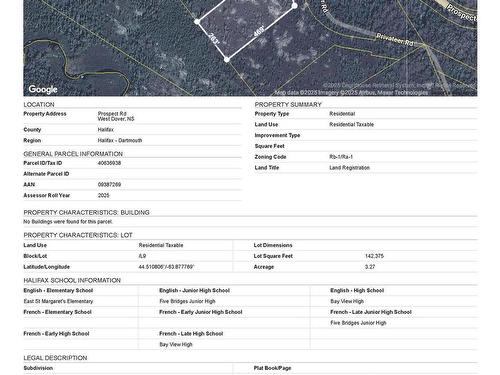Click the Acreage label
The image size is (500, 375).
(264, 267)
